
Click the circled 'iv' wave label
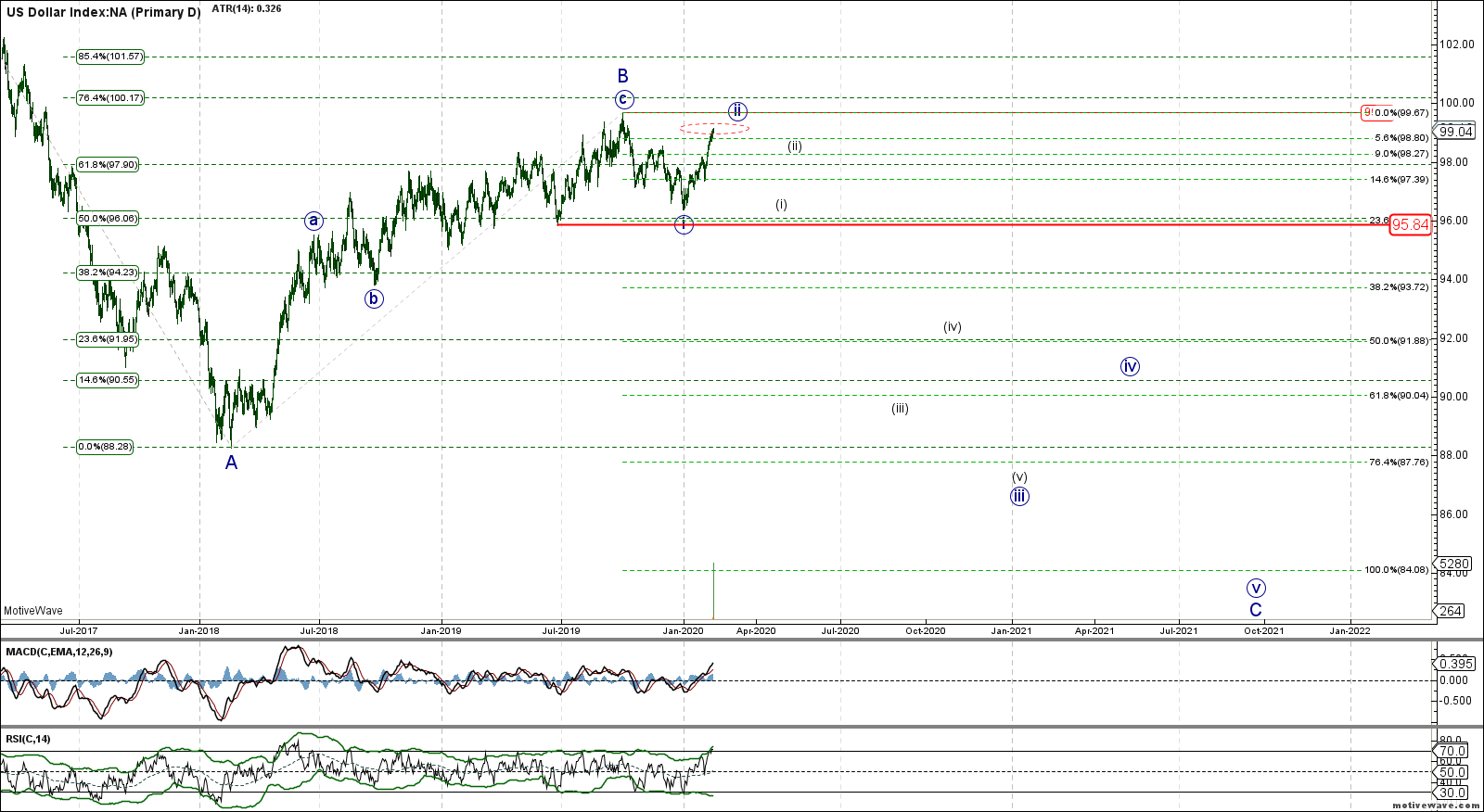(1130, 366)
